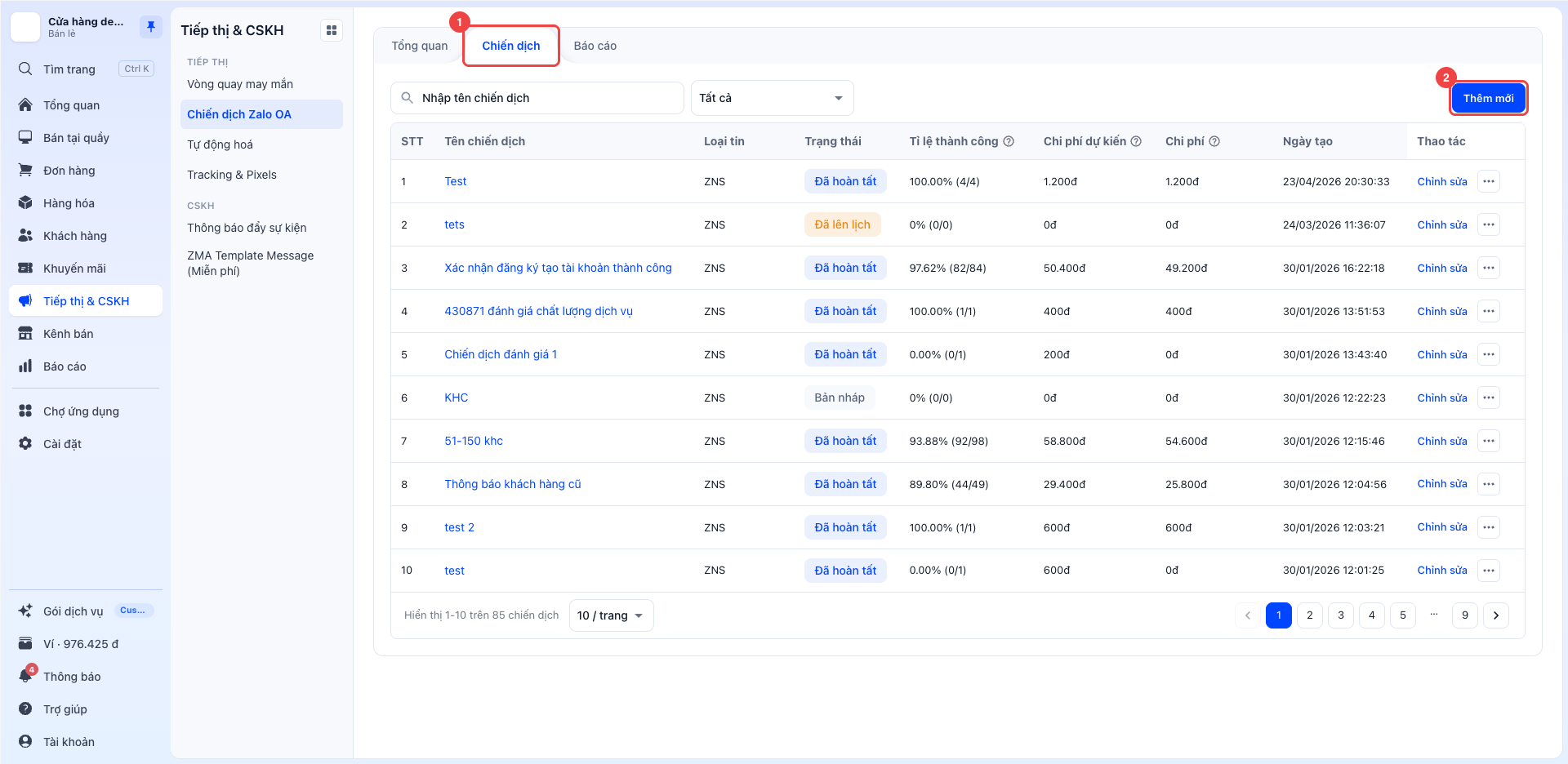Open the more actions menu for the KHC row
Screen dimensions: 1568x764
(x=1489, y=398)
